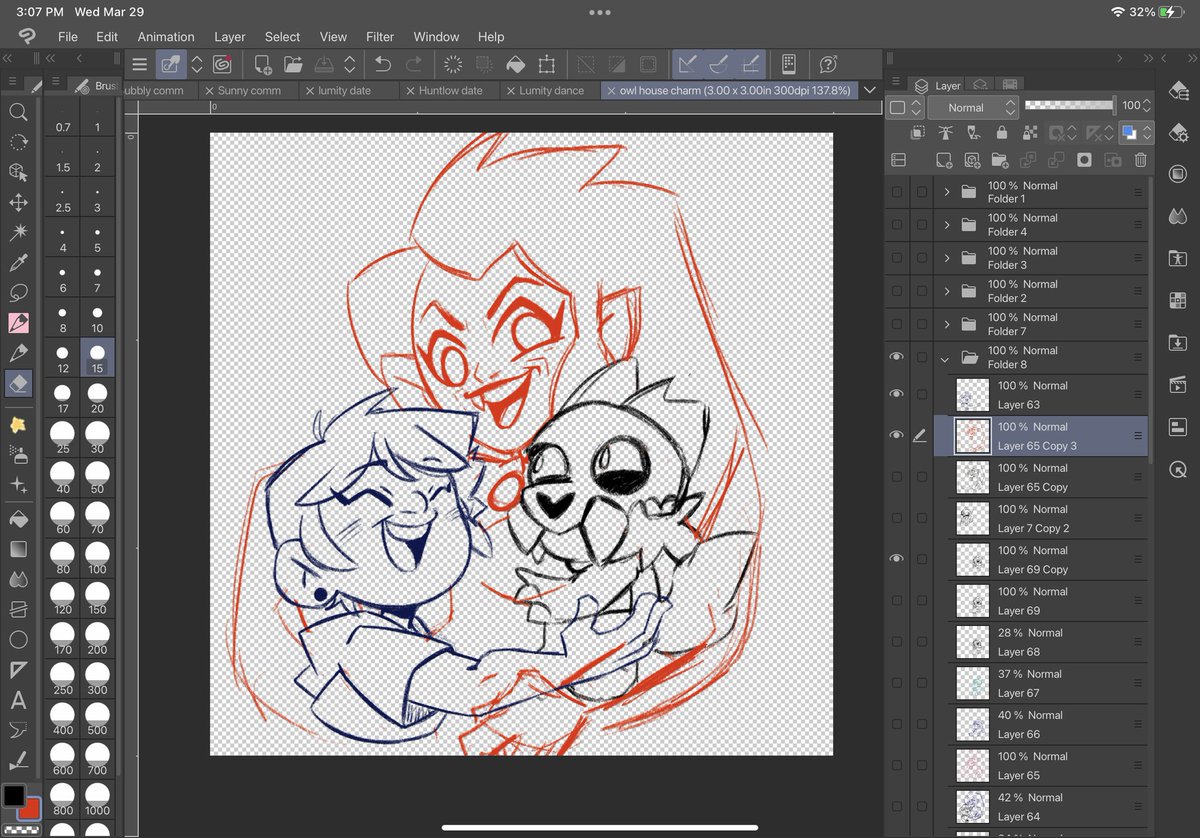
Task: Expand Folder 3 chevron
Action: 946,258
